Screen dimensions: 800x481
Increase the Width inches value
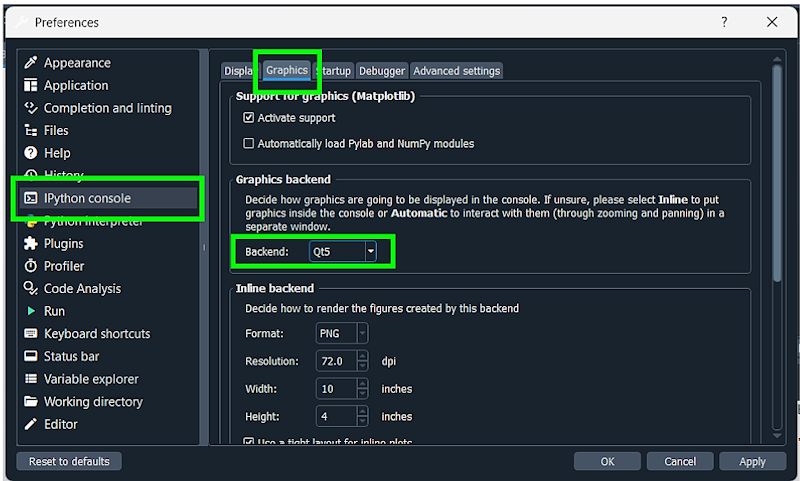tap(362, 384)
